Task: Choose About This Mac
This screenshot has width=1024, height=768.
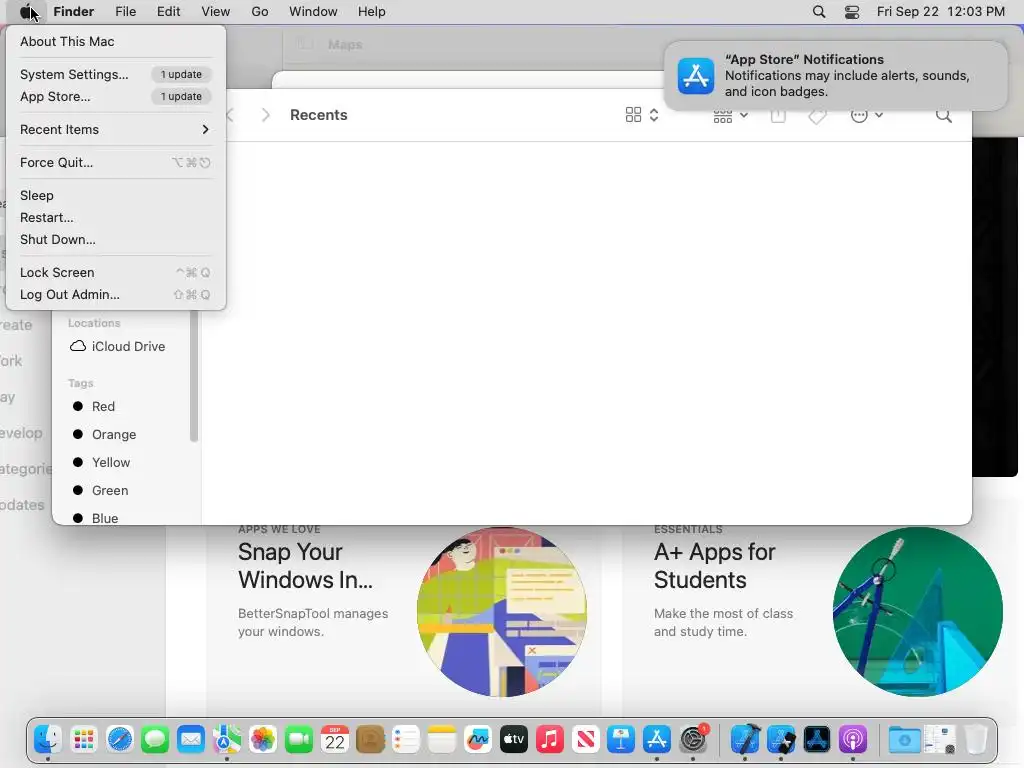Action: (116, 41)
